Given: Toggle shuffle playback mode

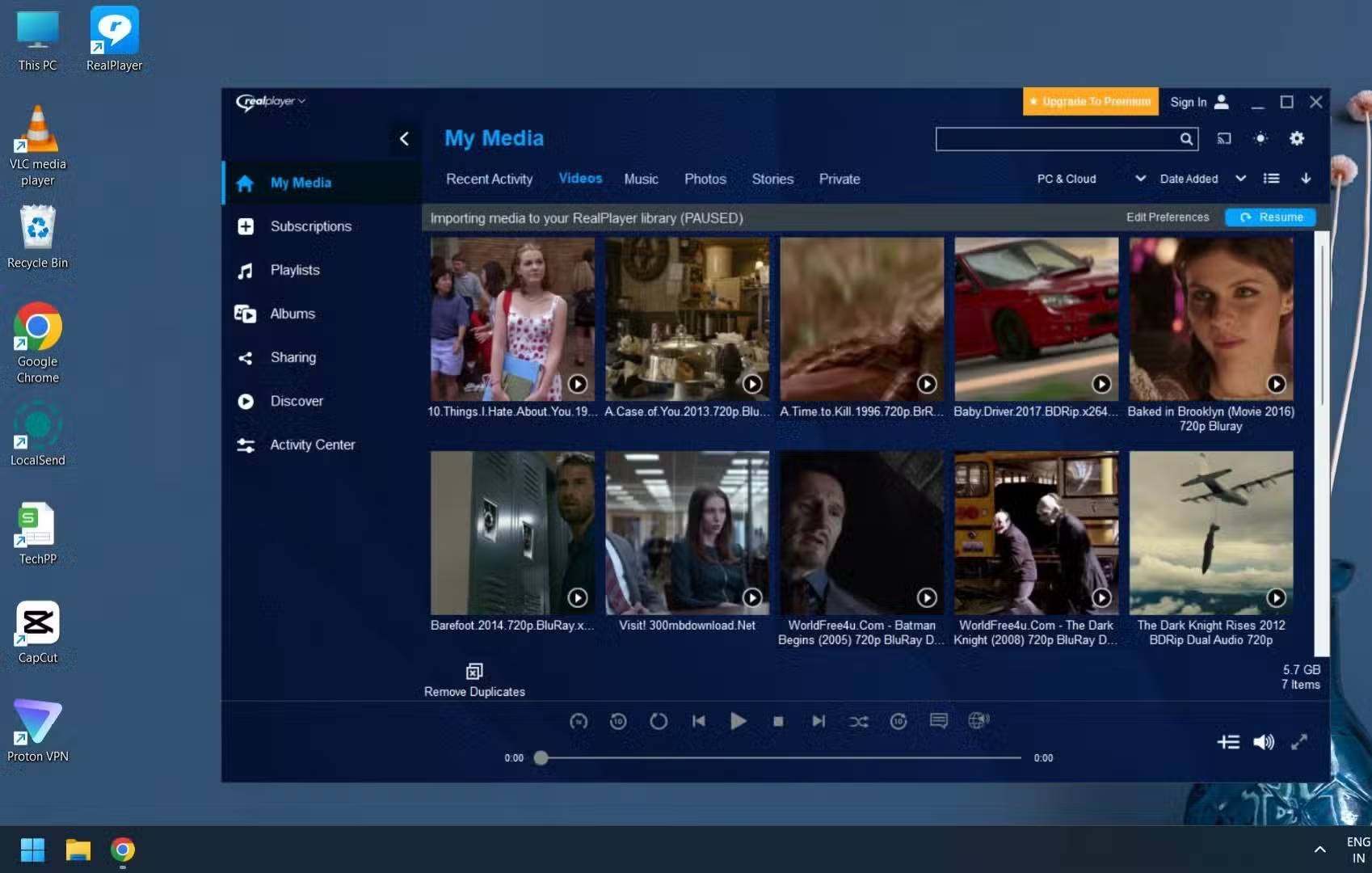Looking at the screenshot, I should tap(858, 721).
